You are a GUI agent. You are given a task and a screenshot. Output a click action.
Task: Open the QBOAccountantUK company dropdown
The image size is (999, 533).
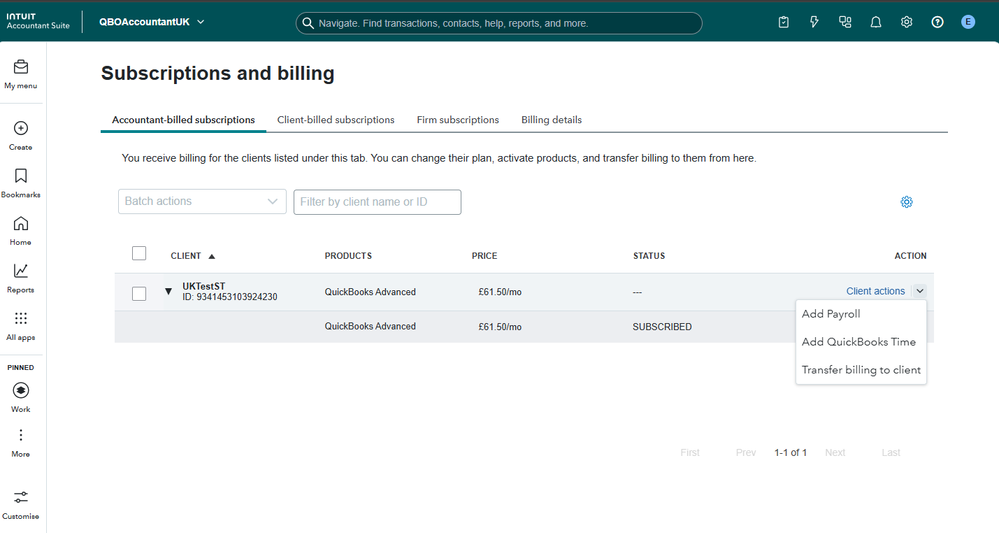(152, 22)
